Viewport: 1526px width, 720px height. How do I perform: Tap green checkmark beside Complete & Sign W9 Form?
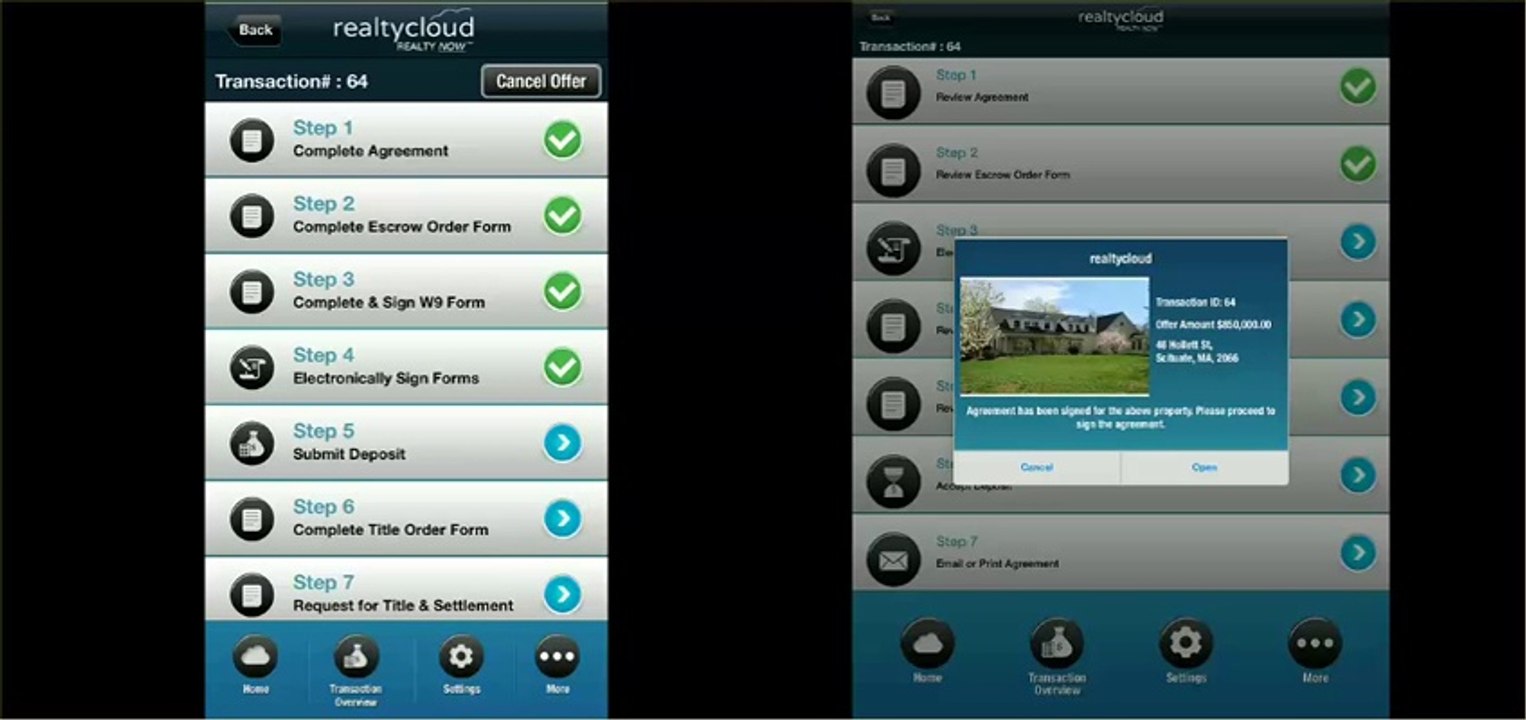[x=563, y=292]
